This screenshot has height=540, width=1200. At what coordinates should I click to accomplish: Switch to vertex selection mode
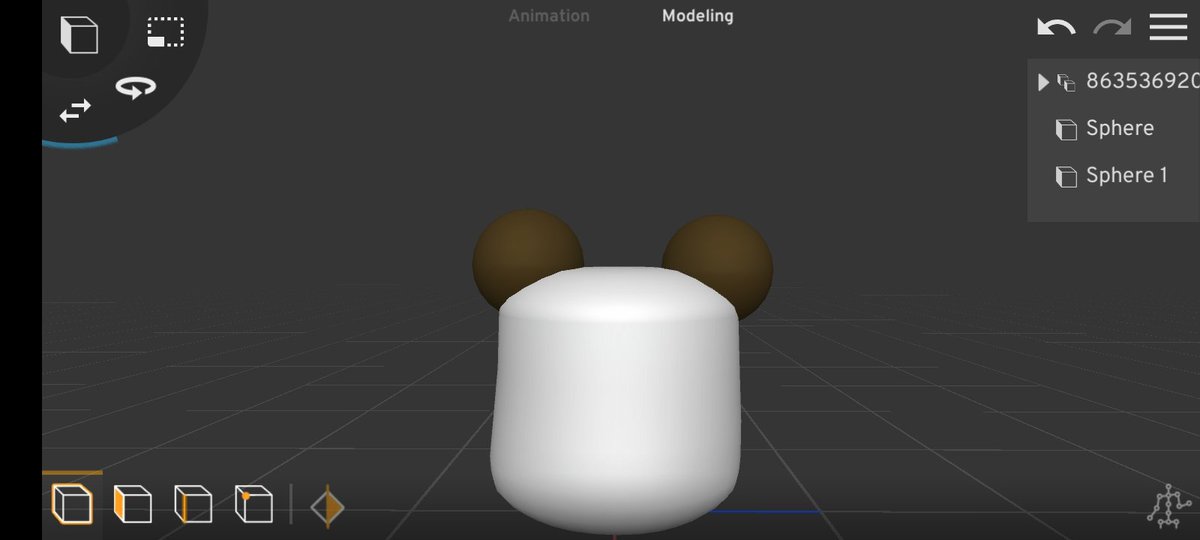[253, 504]
